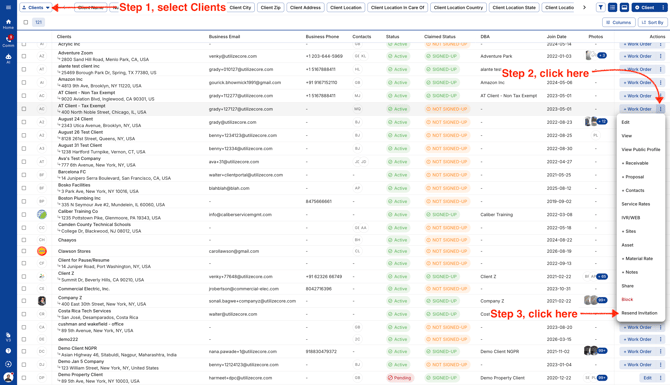Click venky@utilizecore.com email for Adventure Zoom

pyautogui.click(x=233, y=56)
